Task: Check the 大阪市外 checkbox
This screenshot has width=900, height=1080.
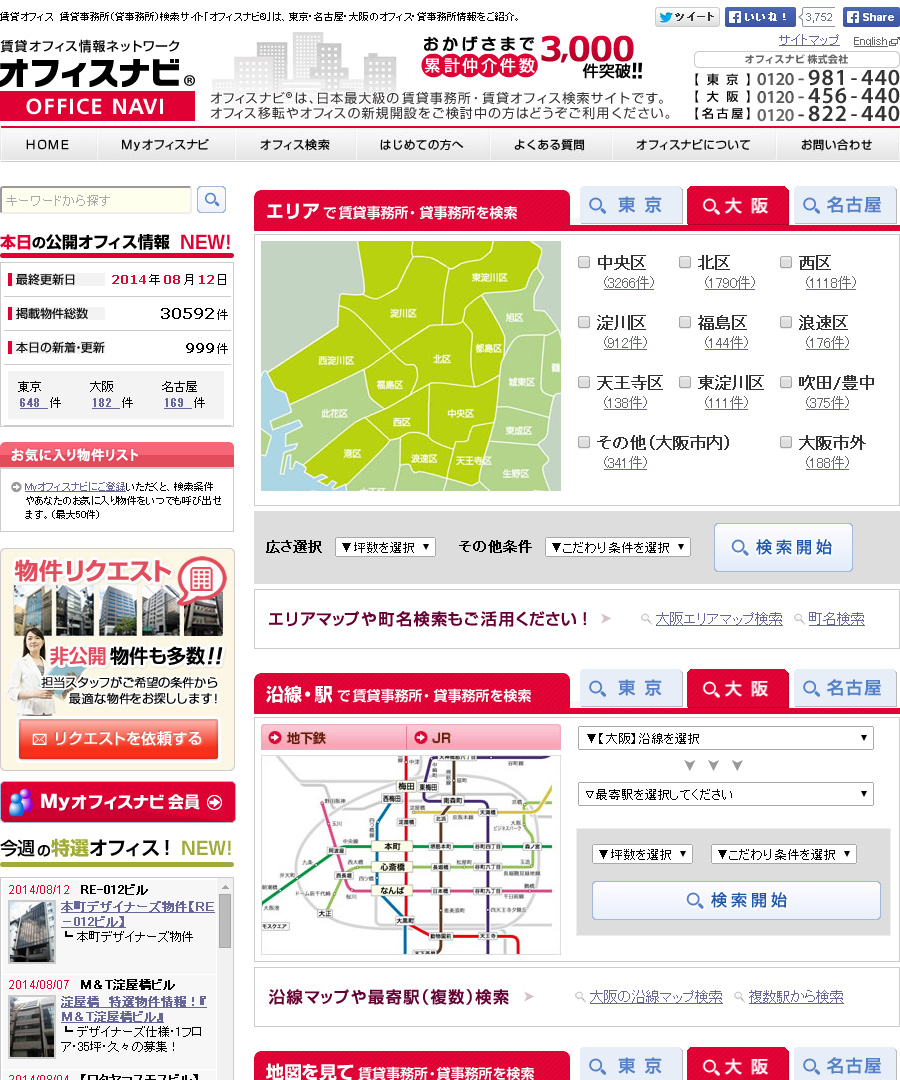Action: pyautogui.click(x=786, y=442)
